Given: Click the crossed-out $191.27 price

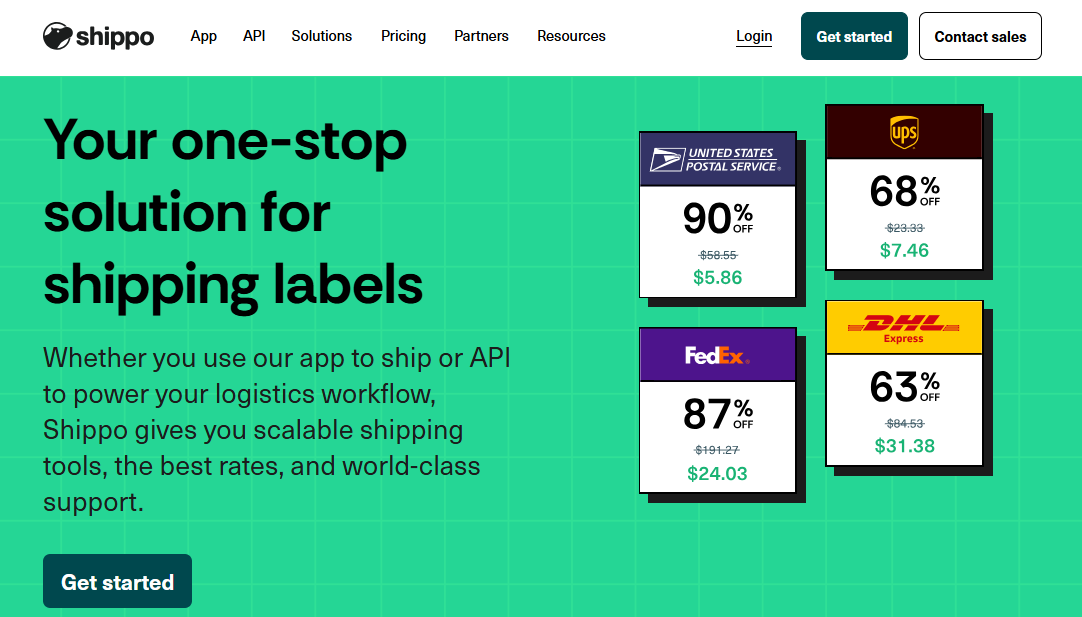Looking at the screenshot, I should pos(717,450).
